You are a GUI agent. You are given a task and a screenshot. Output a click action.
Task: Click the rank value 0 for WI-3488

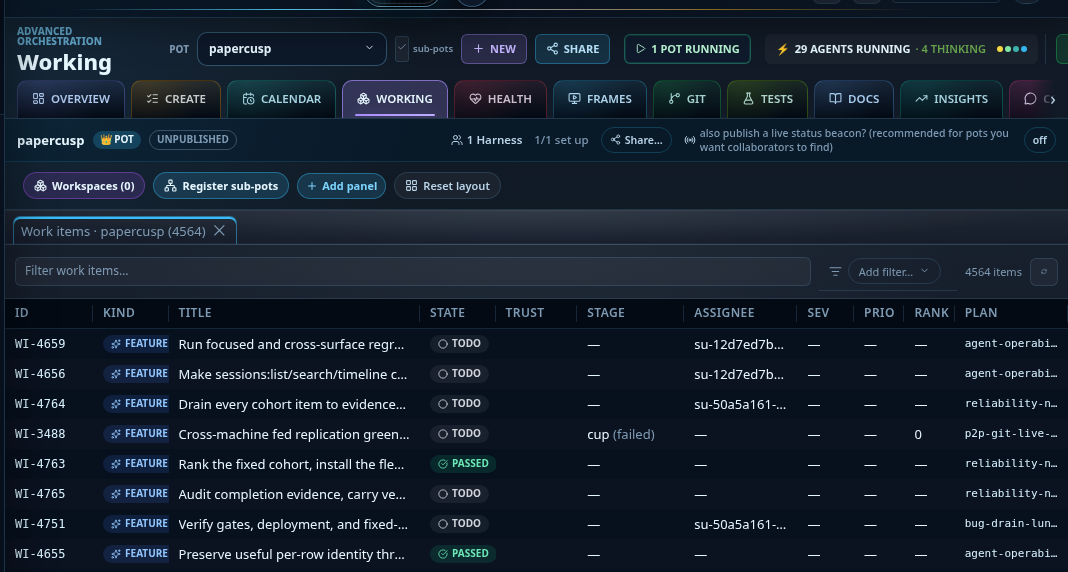coord(918,434)
